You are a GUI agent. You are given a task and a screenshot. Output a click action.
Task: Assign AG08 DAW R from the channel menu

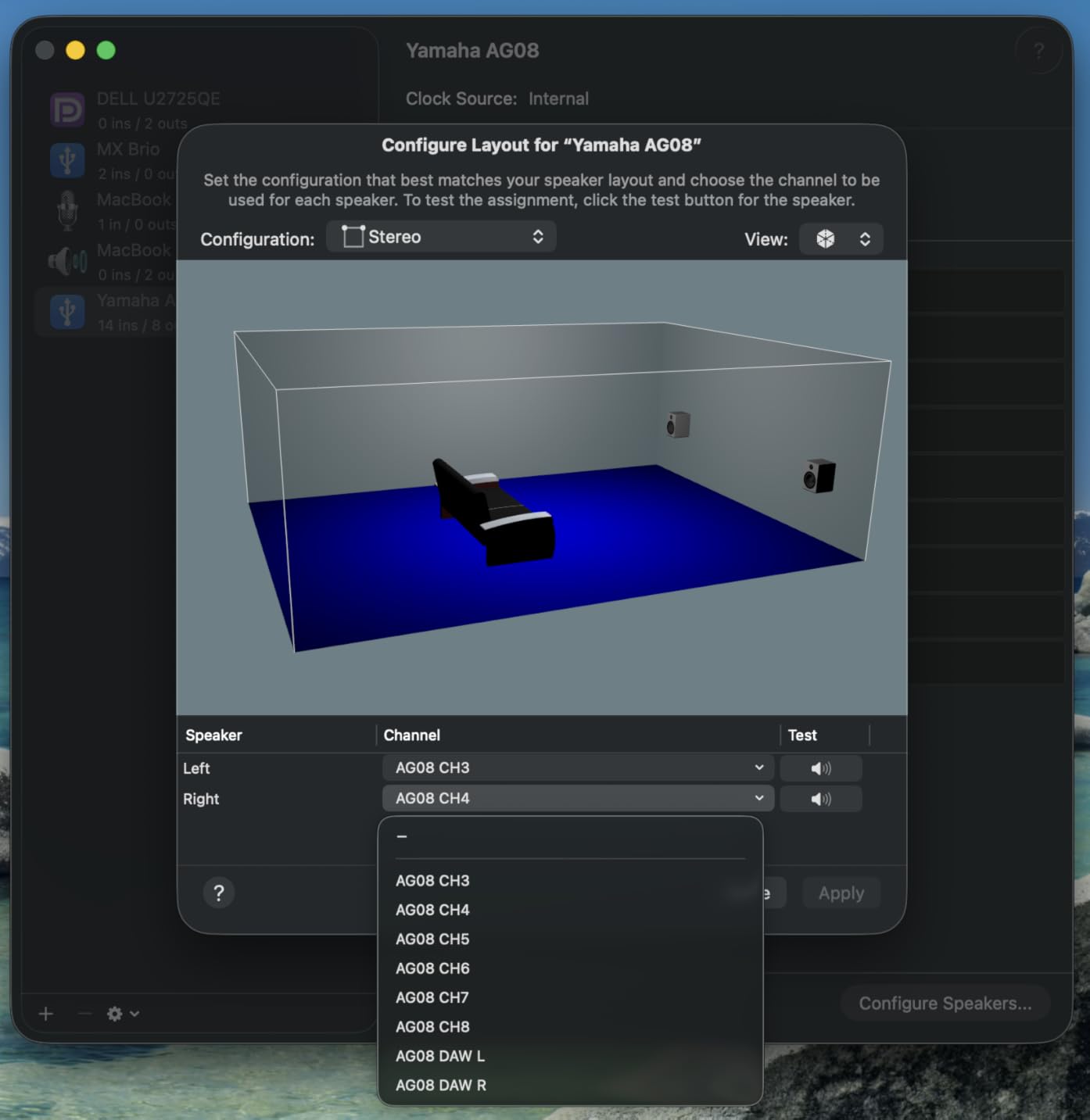click(570, 1086)
